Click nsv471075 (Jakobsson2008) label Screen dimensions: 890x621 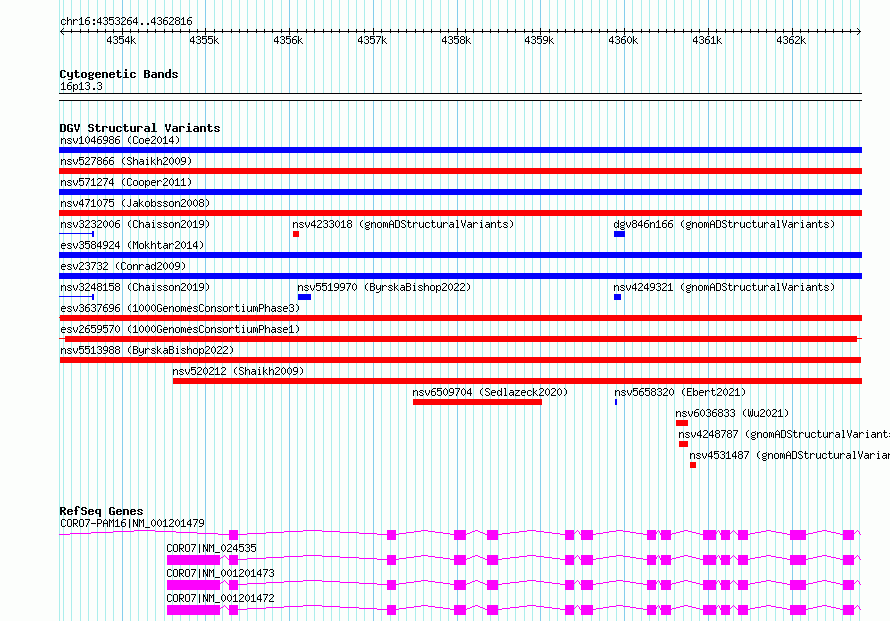coord(135,203)
